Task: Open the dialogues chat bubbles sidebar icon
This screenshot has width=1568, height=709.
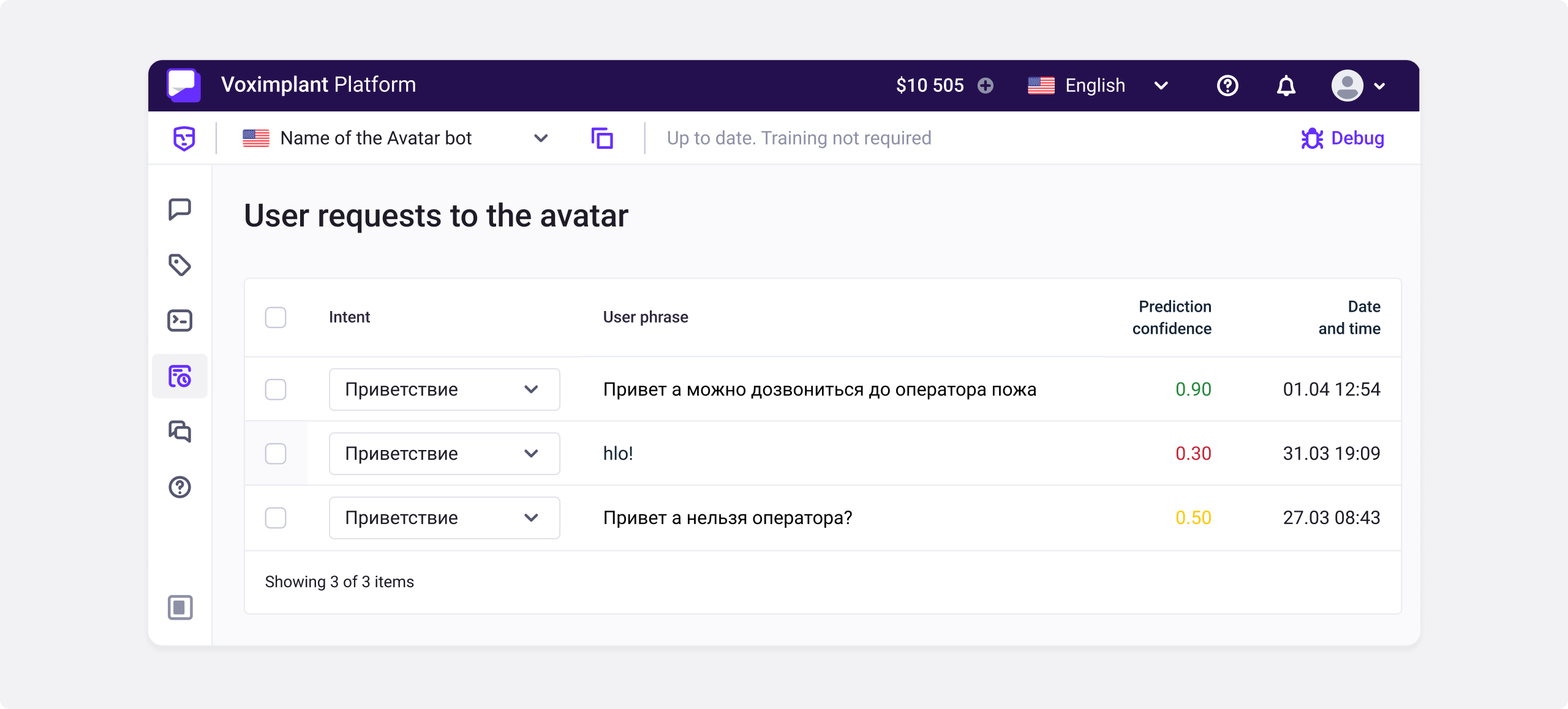Action: tap(179, 432)
